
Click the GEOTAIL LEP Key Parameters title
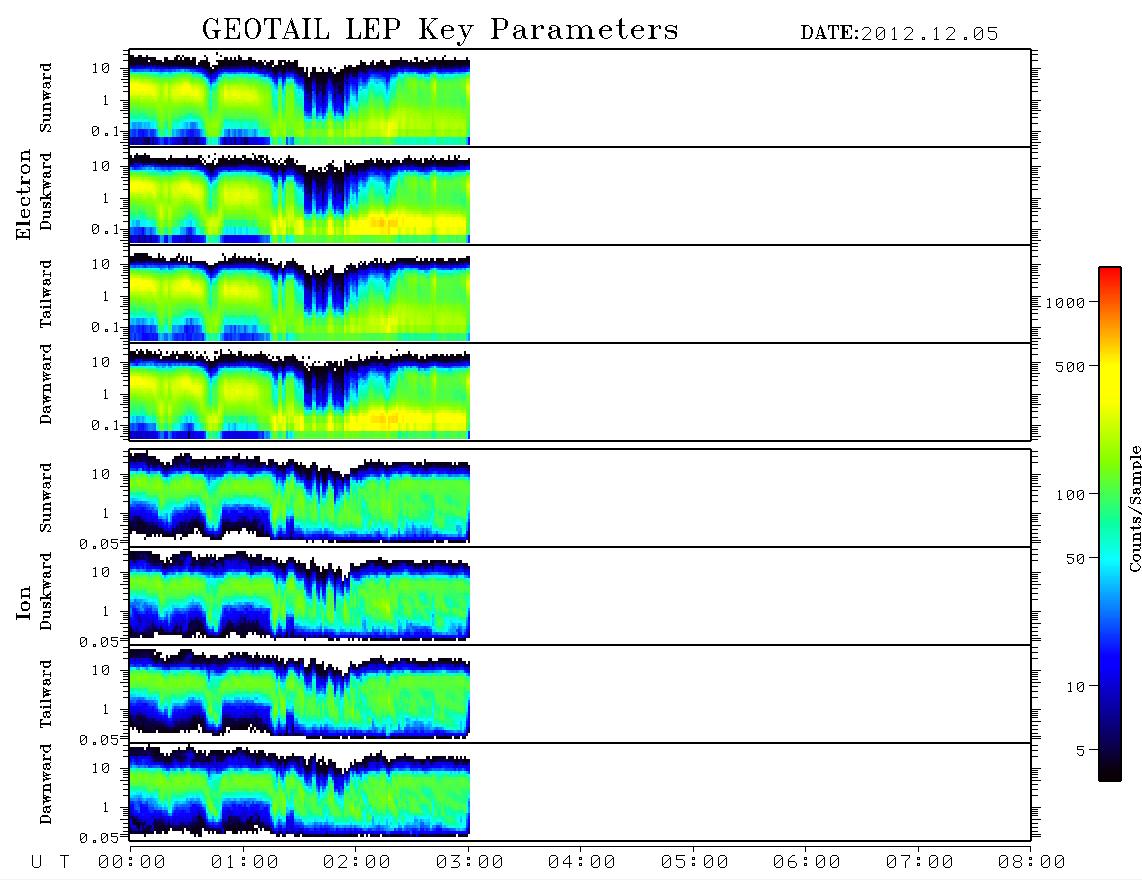tap(440, 30)
